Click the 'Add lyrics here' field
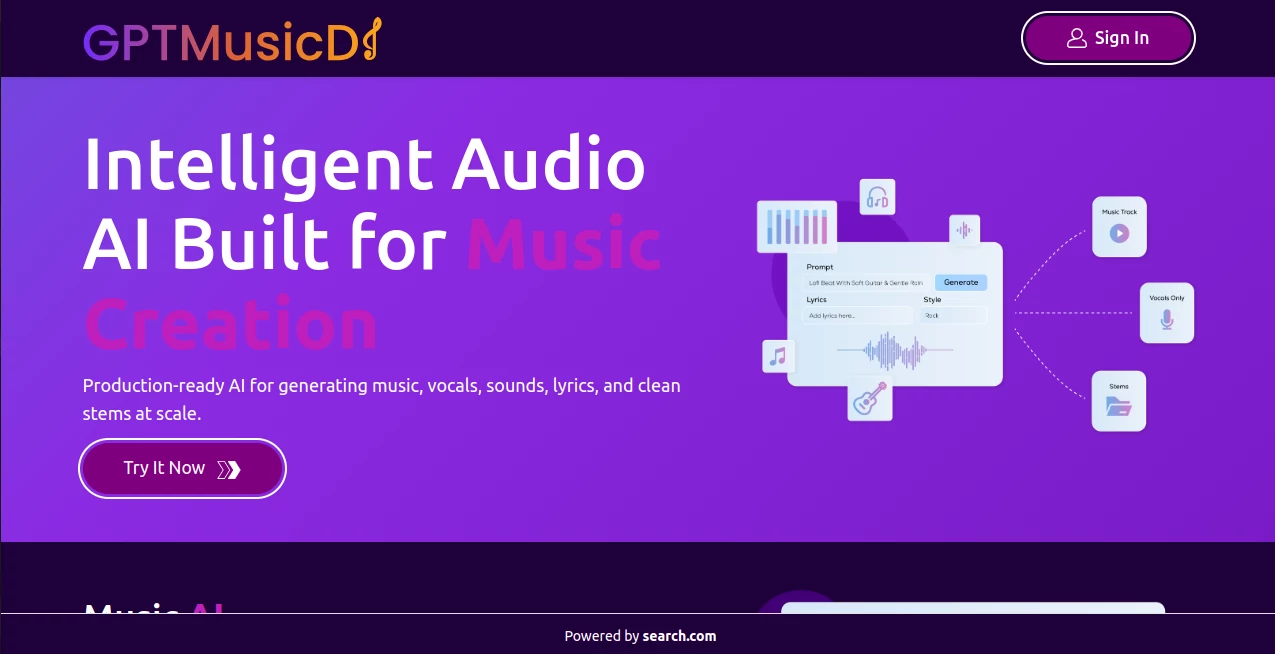Screen dimensions: 1275x654 [857, 315]
